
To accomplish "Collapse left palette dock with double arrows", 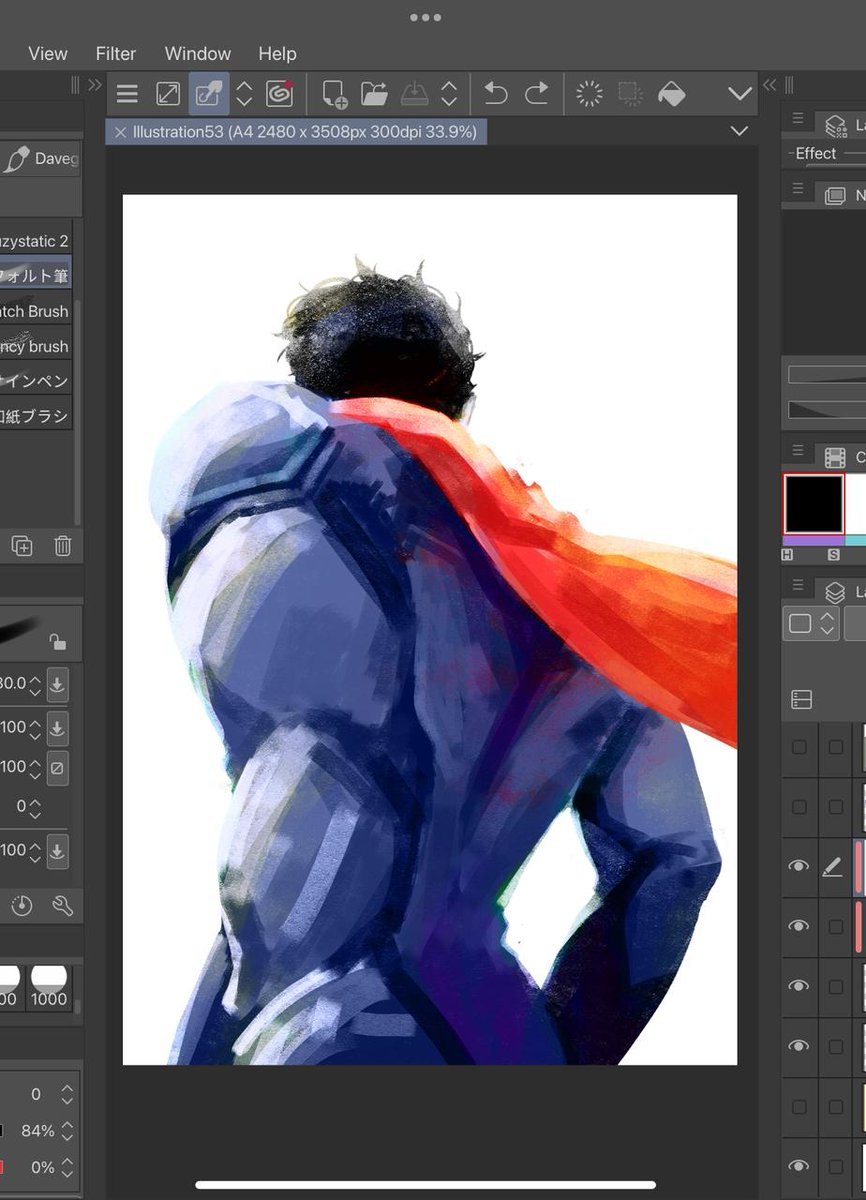I will tap(95, 85).
